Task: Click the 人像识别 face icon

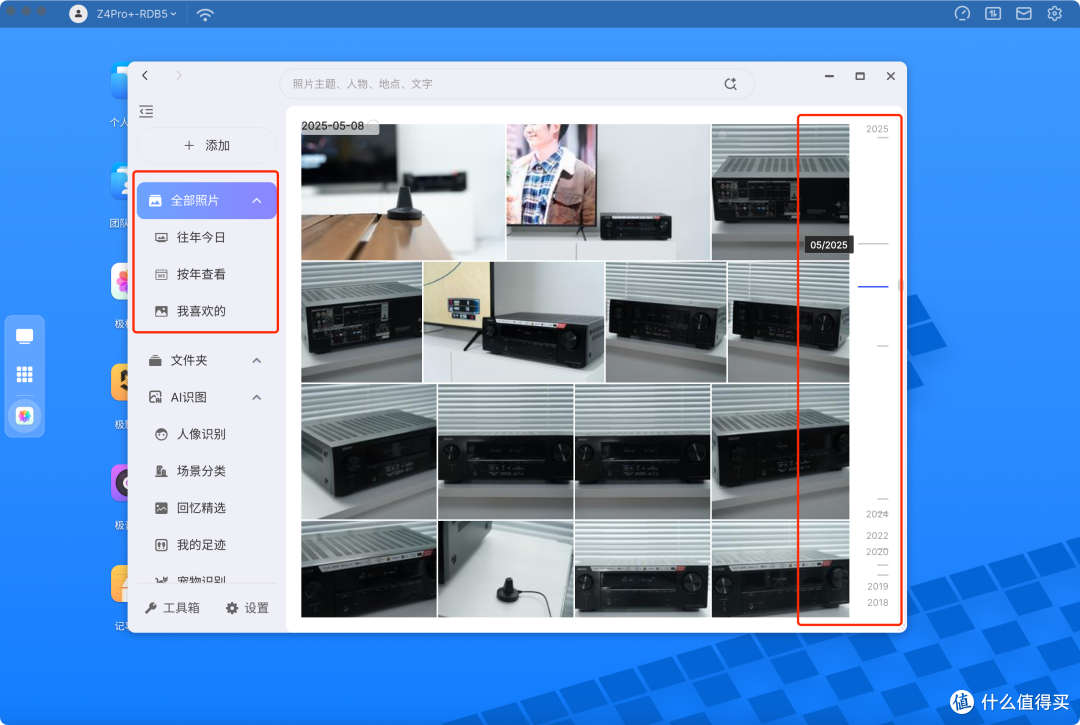Action: point(161,434)
